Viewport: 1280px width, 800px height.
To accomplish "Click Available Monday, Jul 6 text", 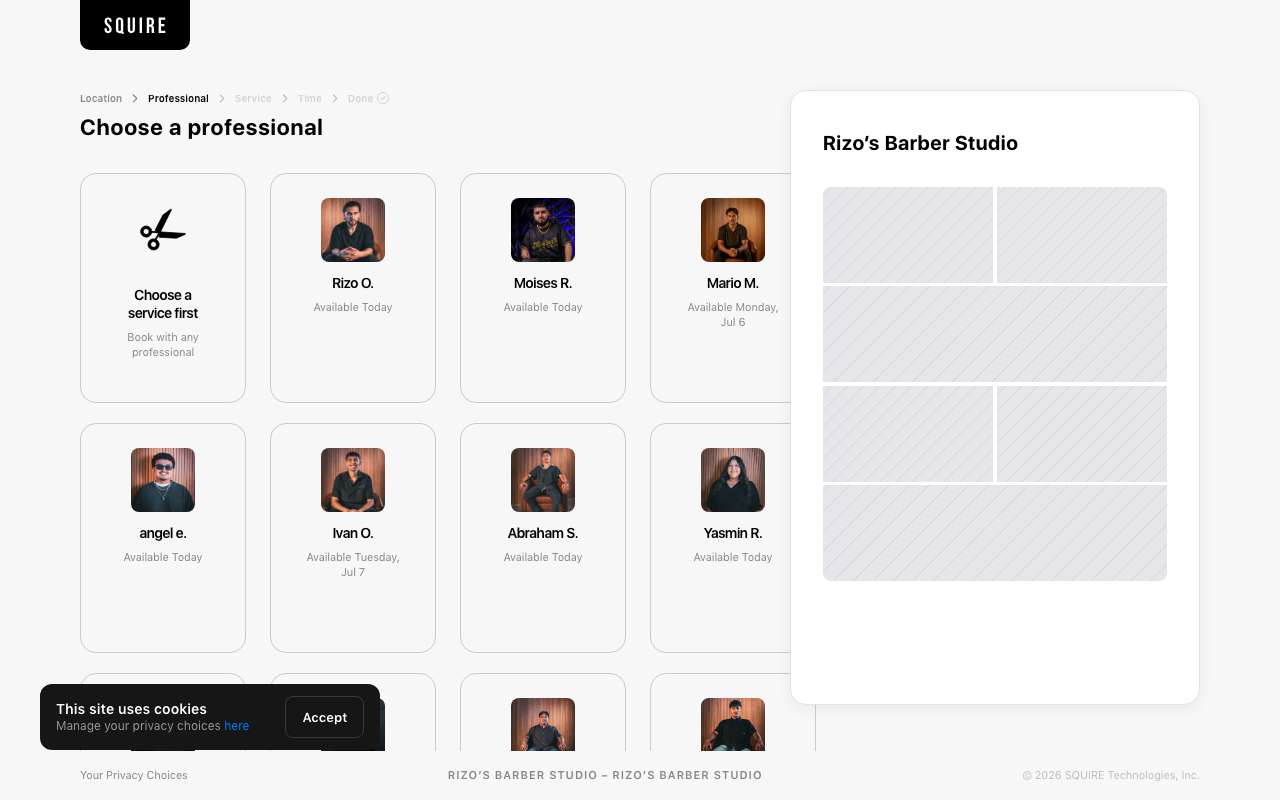I will [x=733, y=315].
